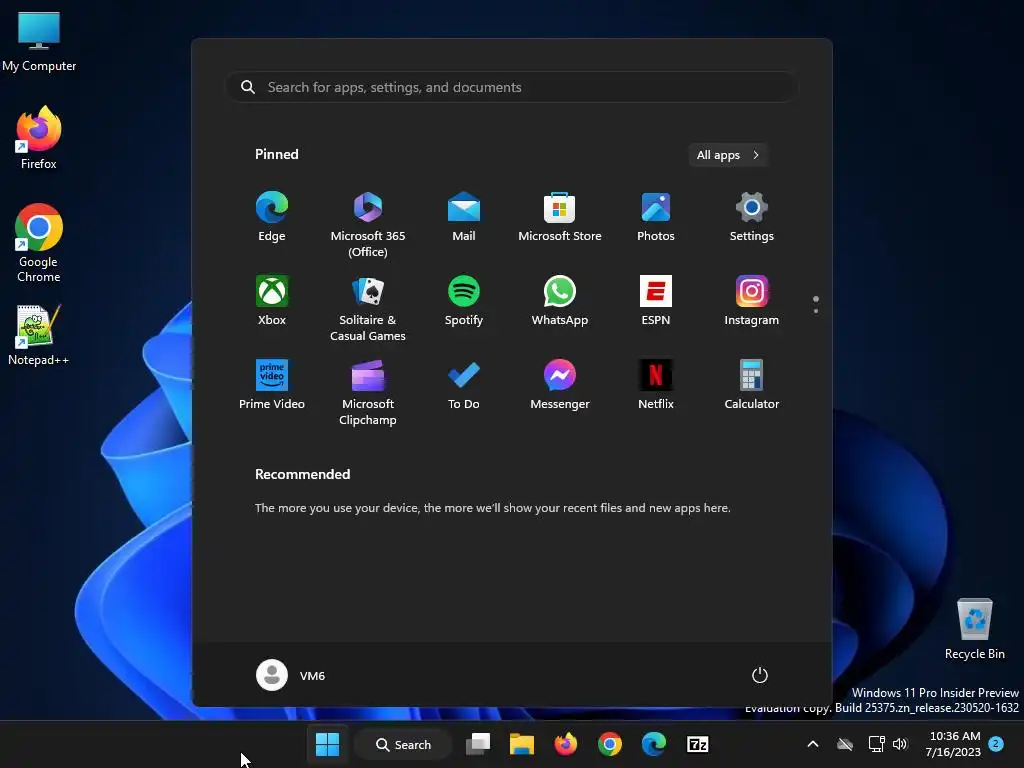Open the VM6 user account menu
Screen dimensions: 1024x768
(291, 675)
